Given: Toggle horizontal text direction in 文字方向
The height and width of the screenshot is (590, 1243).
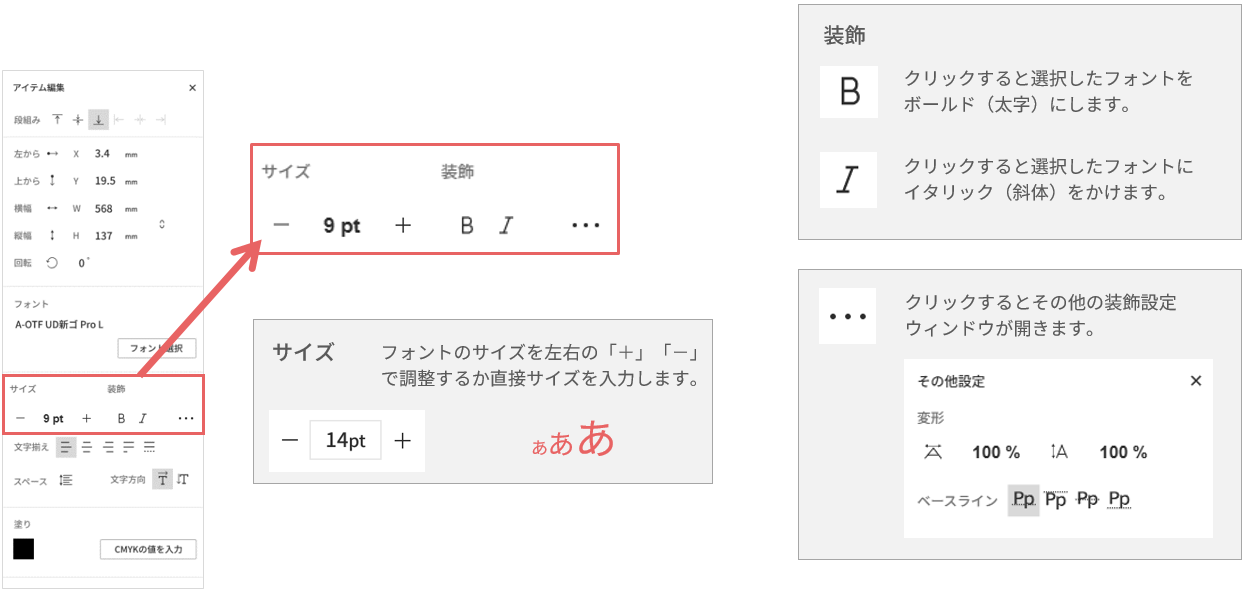Looking at the screenshot, I should click(x=162, y=480).
